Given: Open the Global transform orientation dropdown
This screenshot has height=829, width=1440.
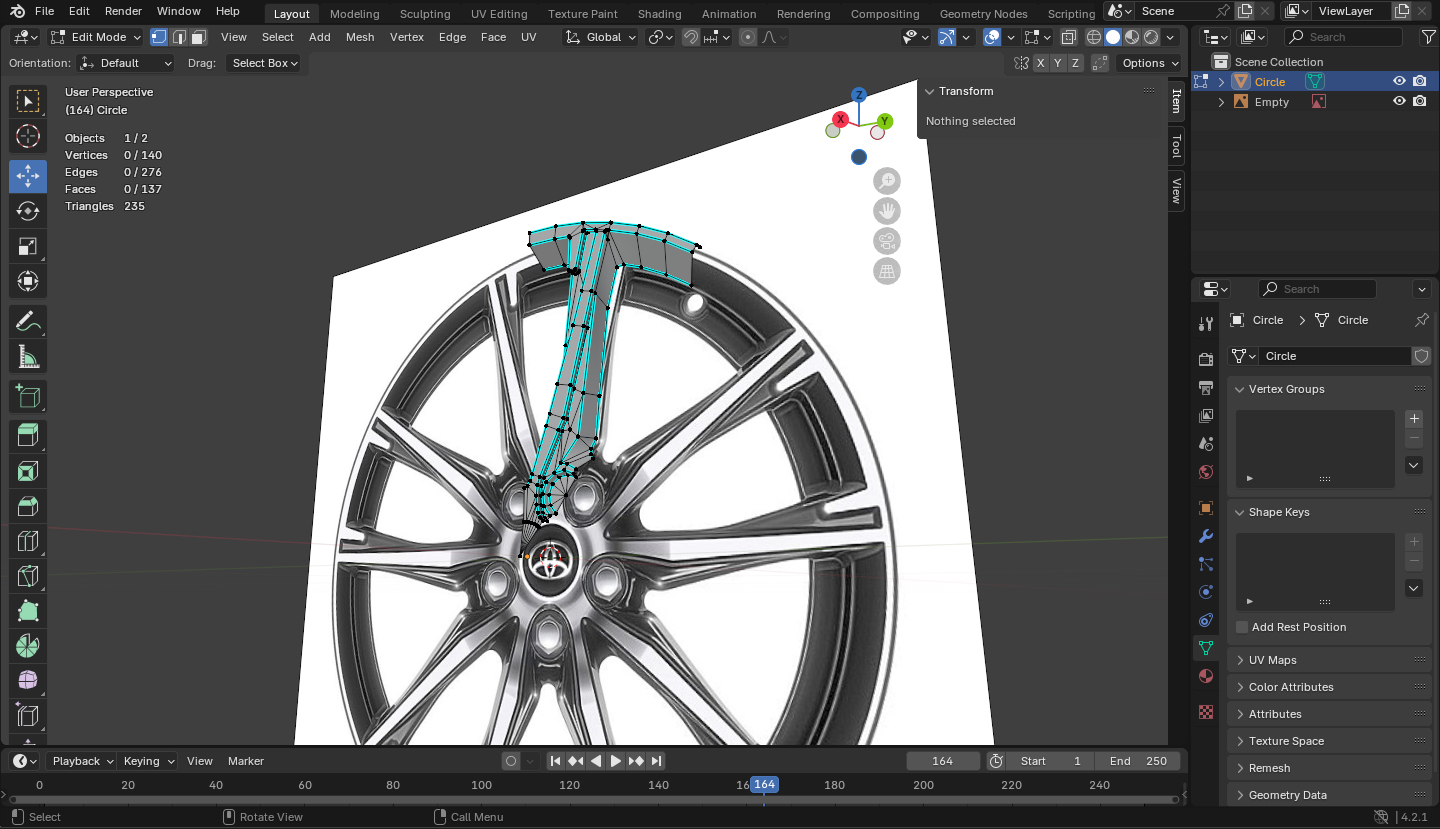Looking at the screenshot, I should click(x=601, y=37).
